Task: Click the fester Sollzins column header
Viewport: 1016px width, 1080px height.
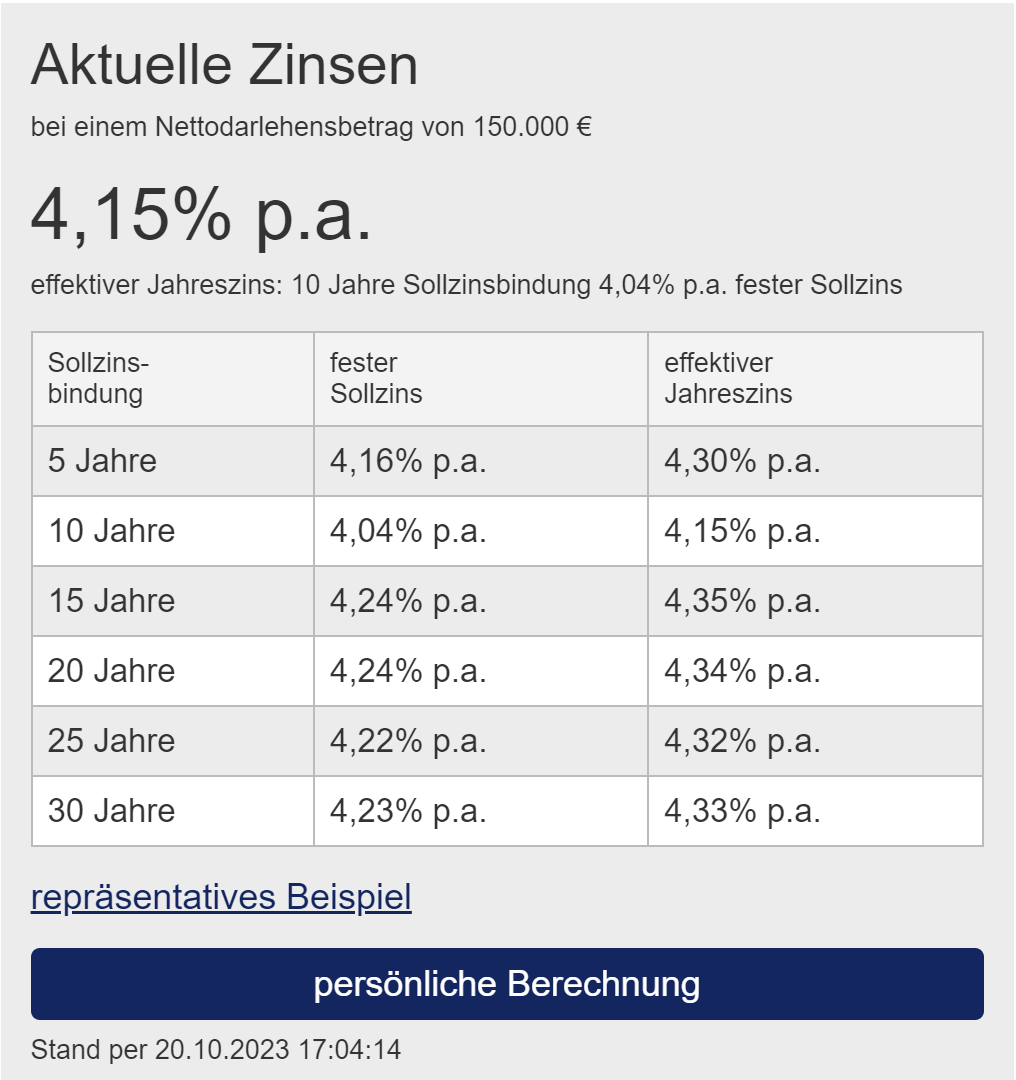Action: click(376, 378)
